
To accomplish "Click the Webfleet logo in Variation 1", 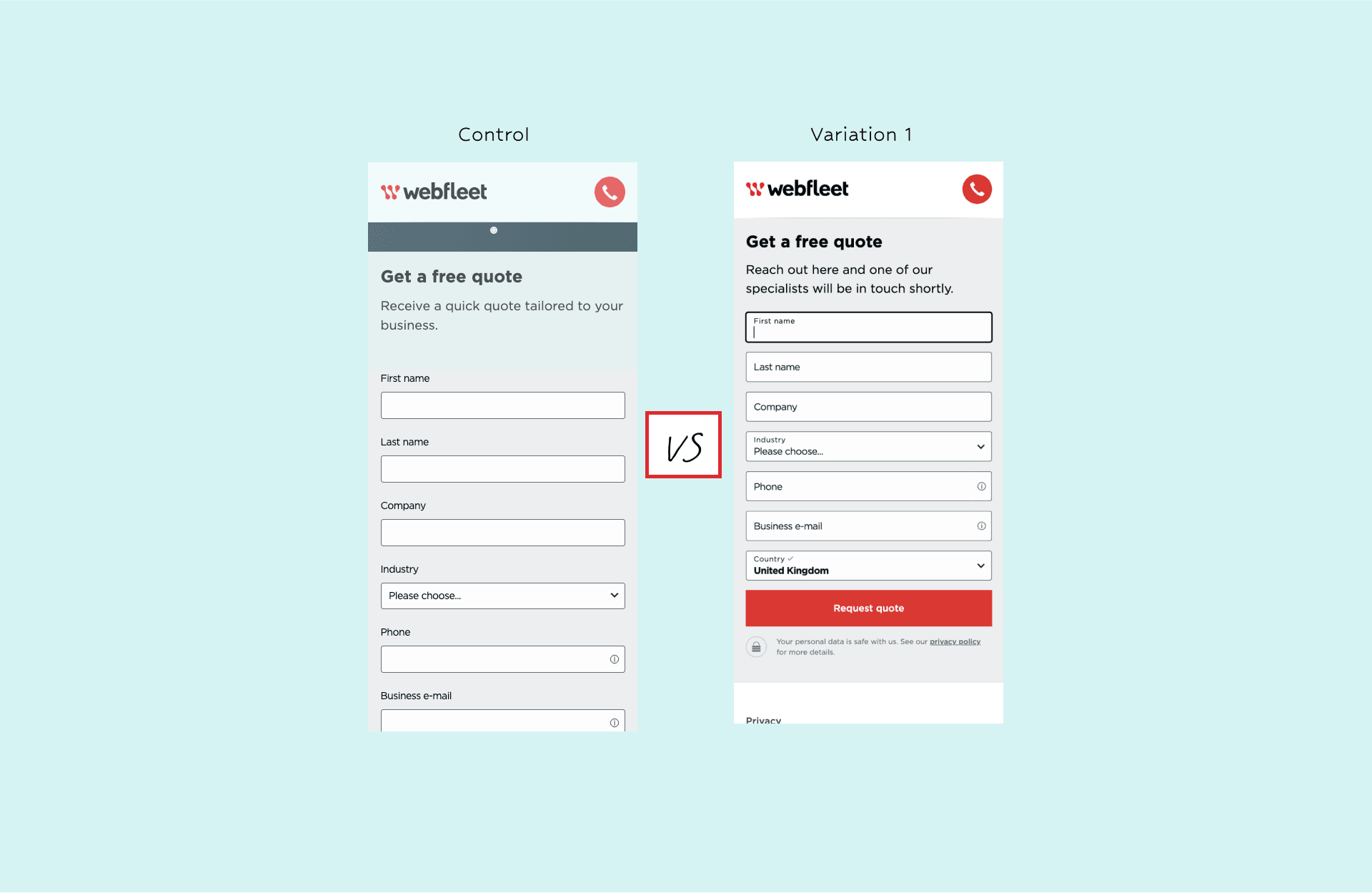I will 800,188.
